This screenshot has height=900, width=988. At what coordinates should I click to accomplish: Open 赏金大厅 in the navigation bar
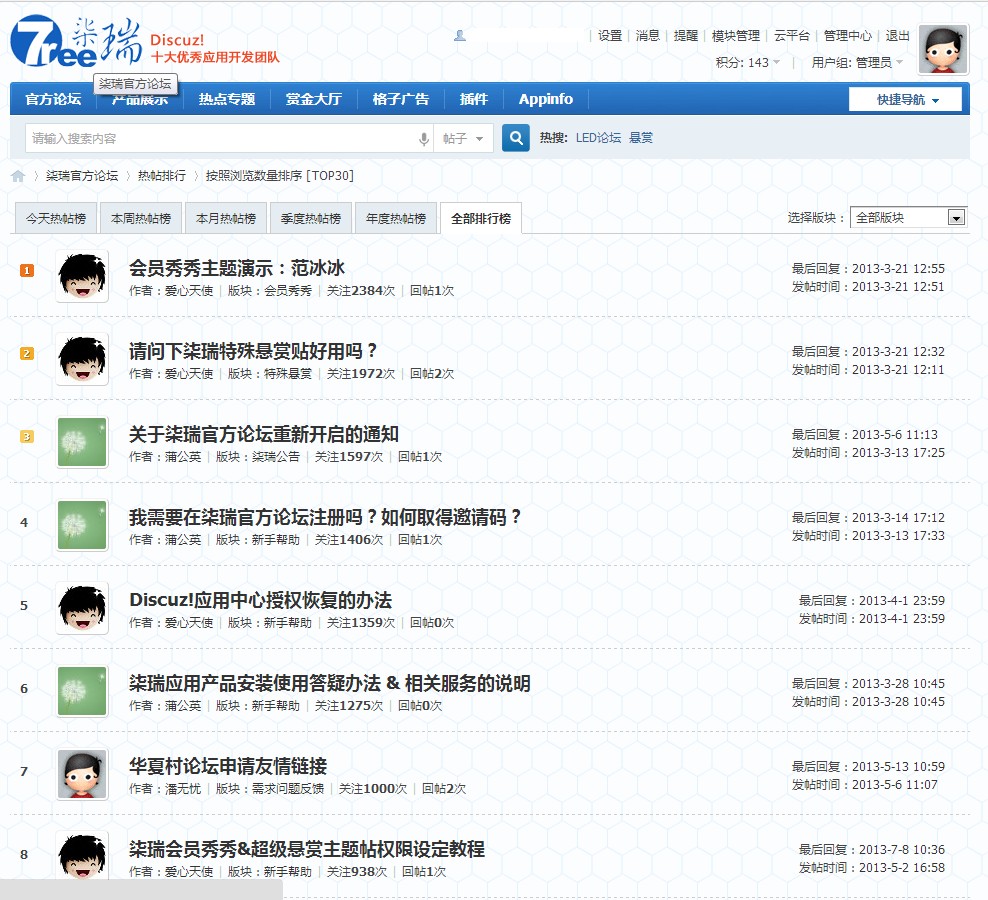[x=313, y=99]
